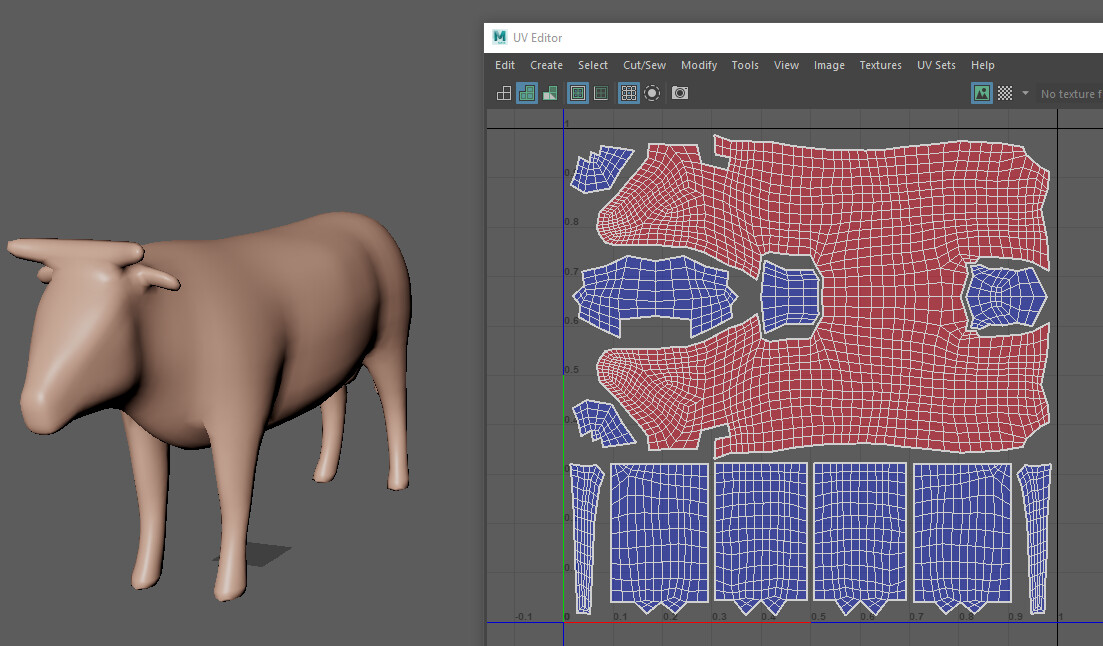Toggle the UV grid display icon
Screen dimensions: 1103x646
629,93
